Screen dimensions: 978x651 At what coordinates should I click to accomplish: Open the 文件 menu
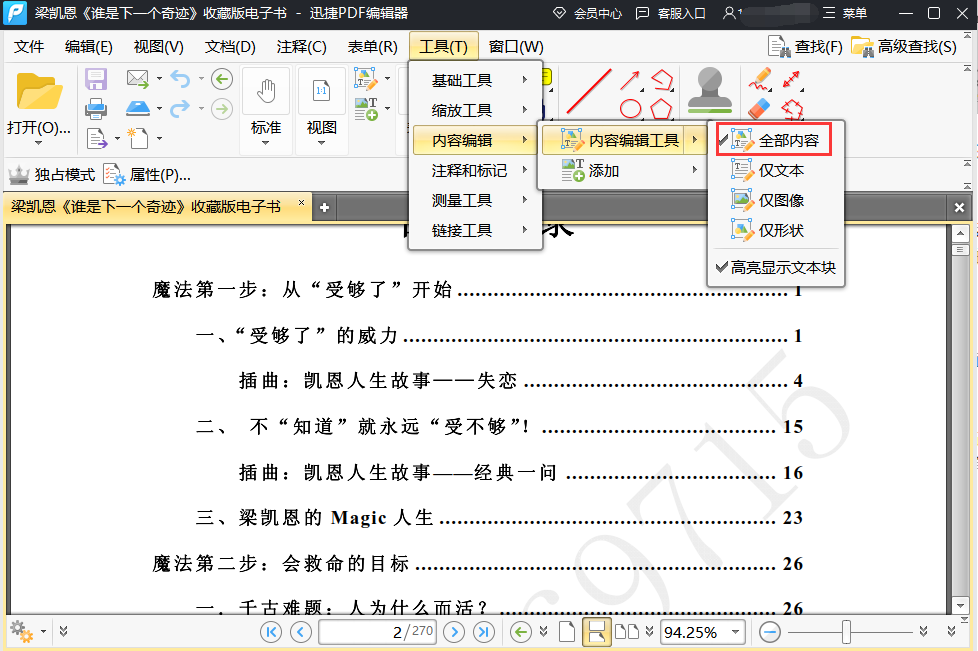click(29, 47)
